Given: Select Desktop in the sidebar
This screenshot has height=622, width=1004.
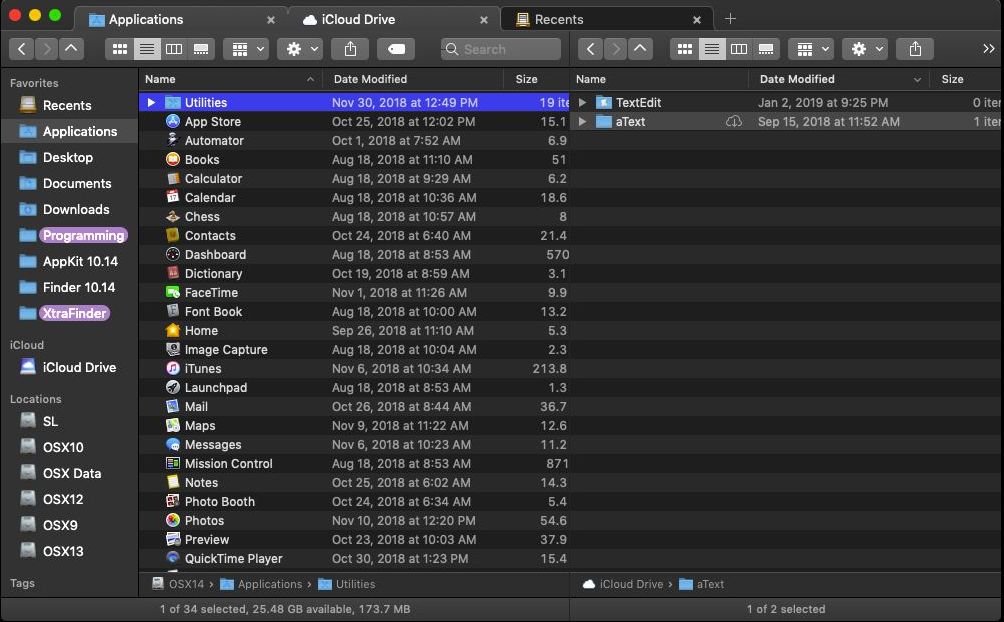Looking at the screenshot, I should click(x=69, y=157).
